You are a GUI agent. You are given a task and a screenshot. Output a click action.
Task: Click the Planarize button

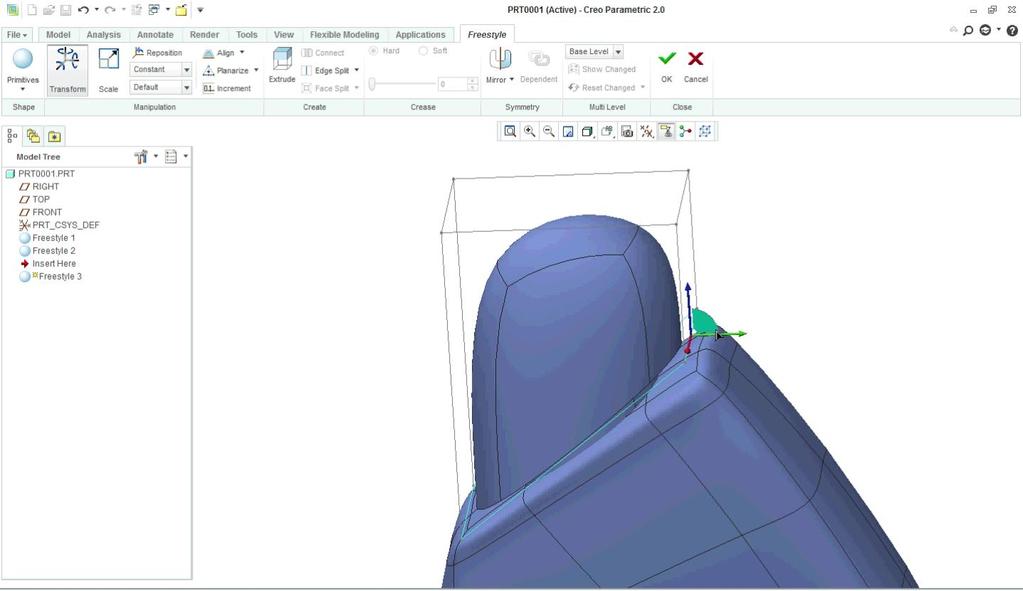226,70
